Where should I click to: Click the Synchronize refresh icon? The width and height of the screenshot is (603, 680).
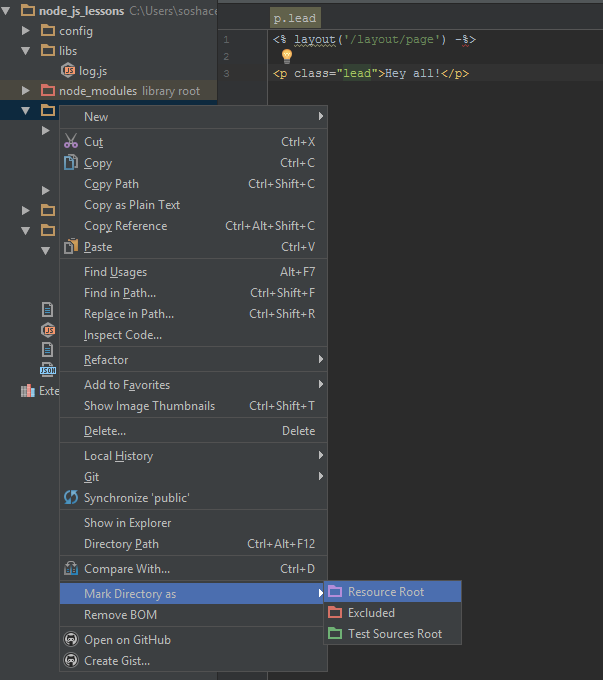tap(71, 497)
